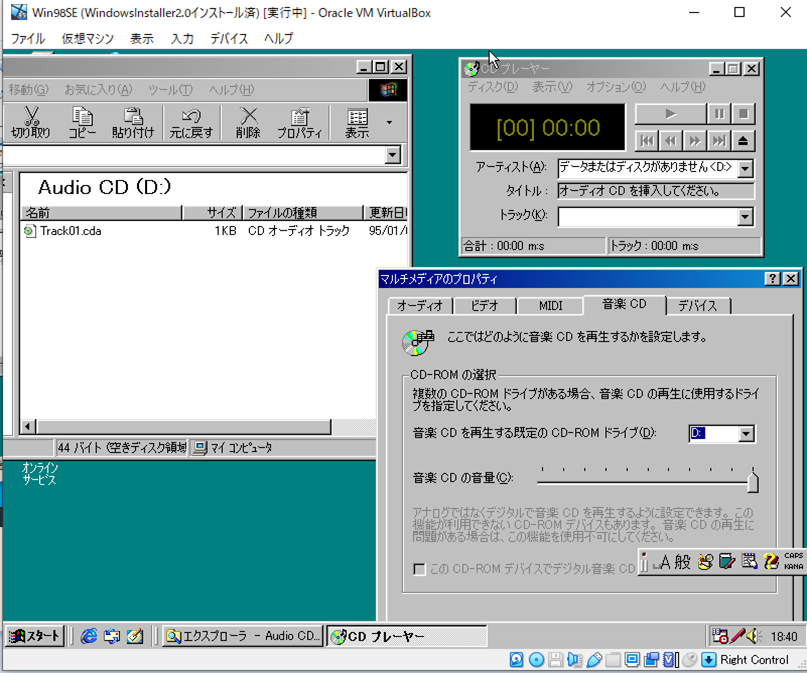
Task: Click the Cut (切り取り) toolbar button in Explorer
Action: (31, 122)
